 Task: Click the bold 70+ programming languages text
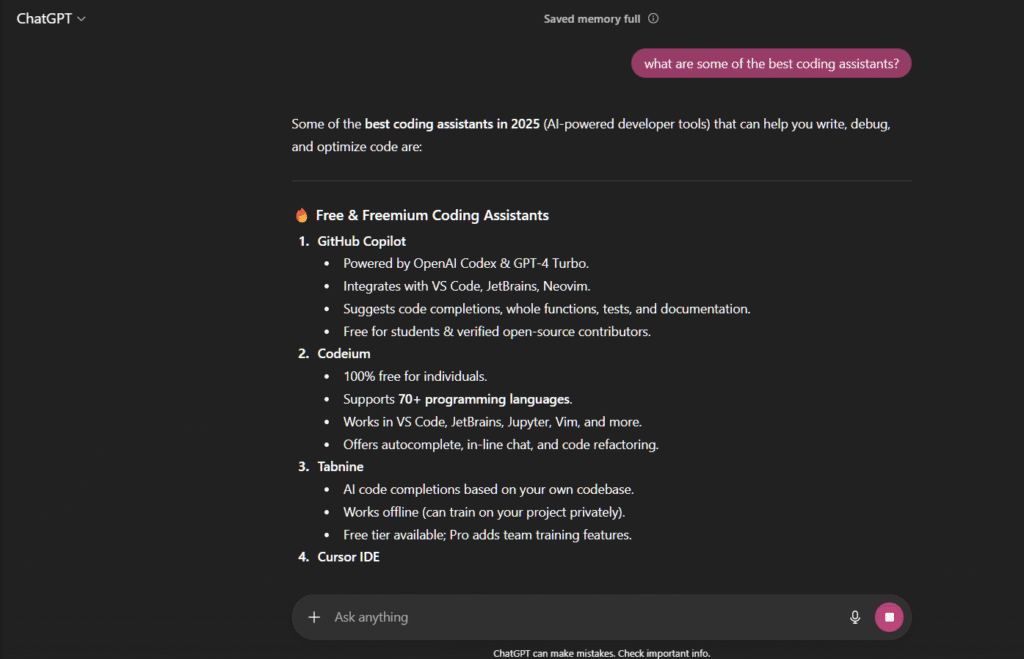484,399
